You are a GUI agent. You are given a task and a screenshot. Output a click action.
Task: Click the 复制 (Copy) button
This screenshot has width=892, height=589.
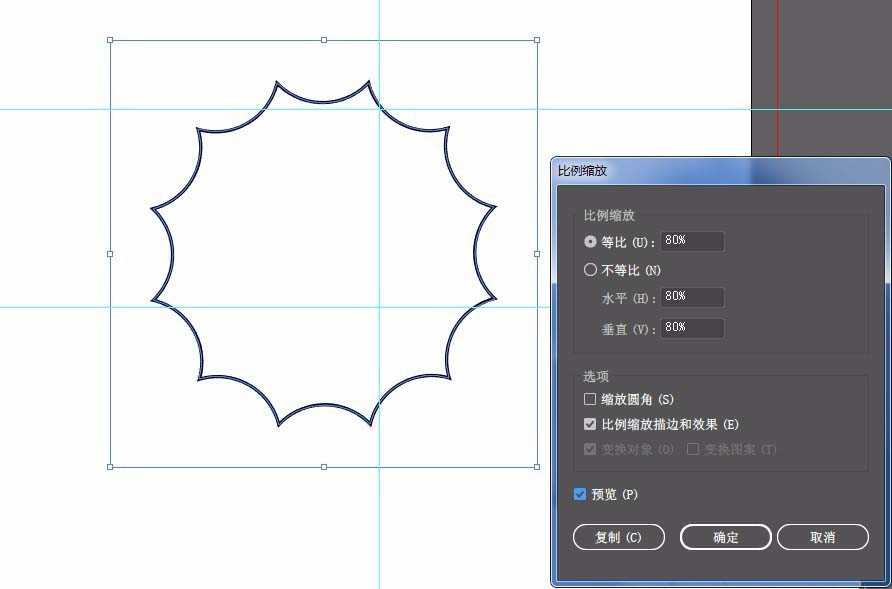click(x=619, y=537)
